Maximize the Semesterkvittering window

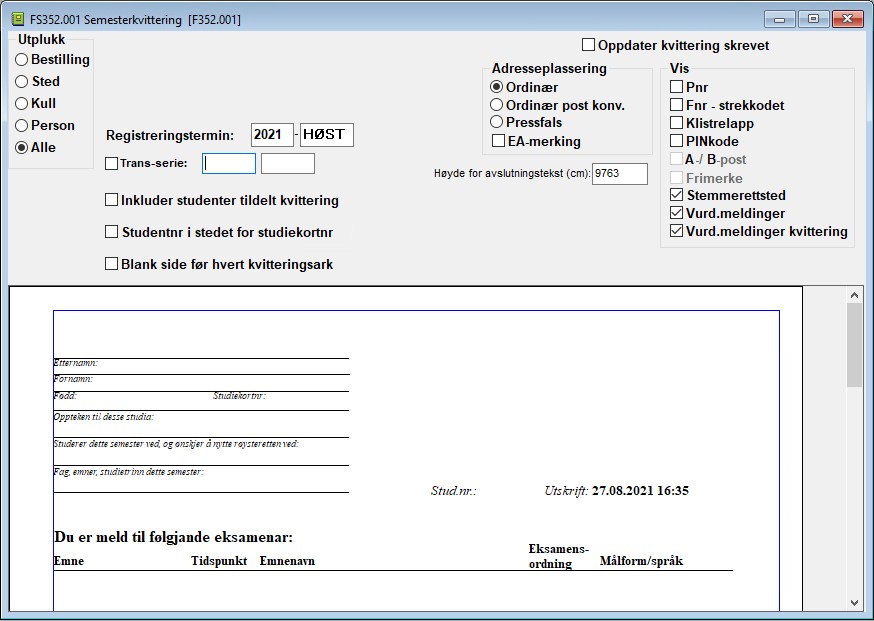click(813, 19)
